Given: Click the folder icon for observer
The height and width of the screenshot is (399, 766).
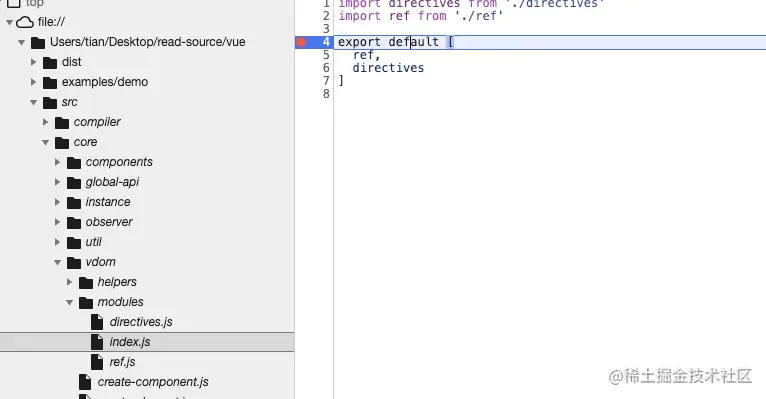Looking at the screenshot, I should point(74,223).
